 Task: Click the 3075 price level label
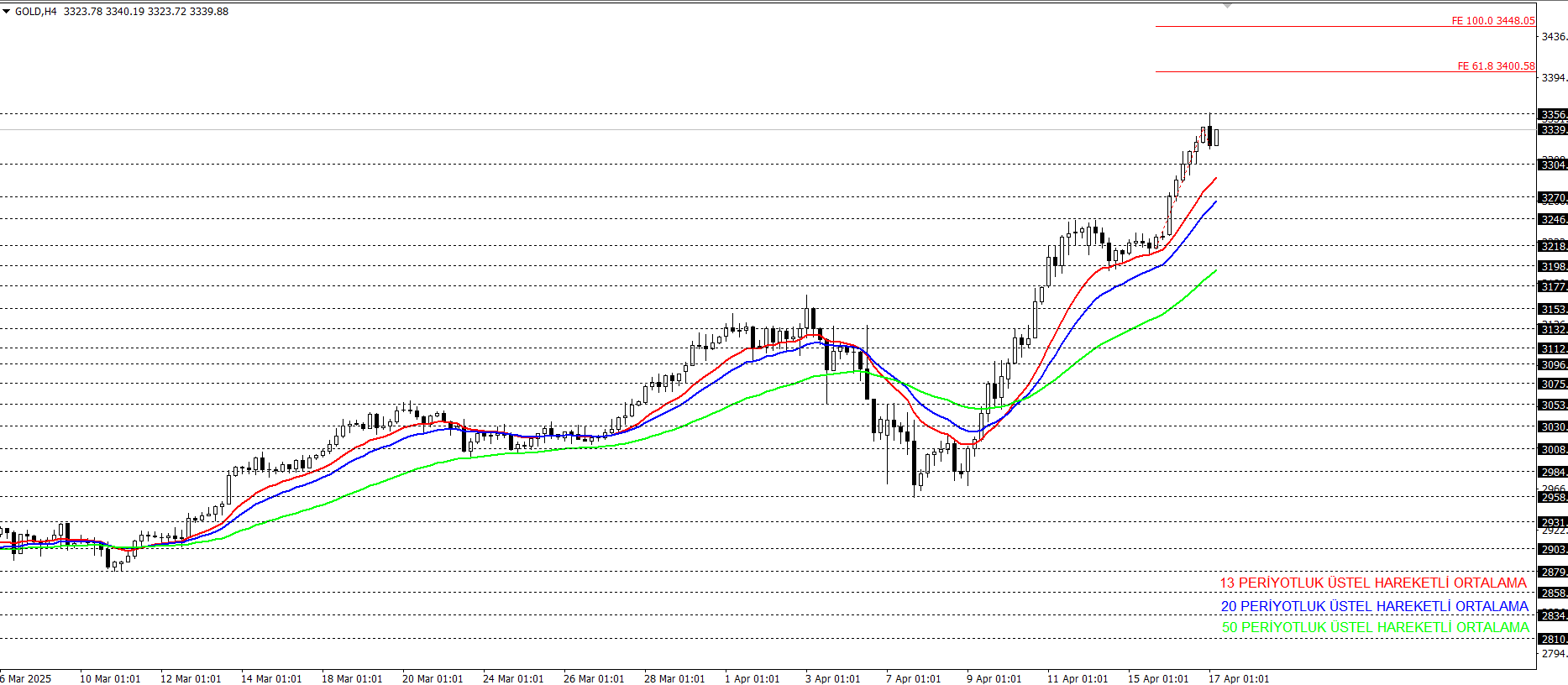tap(1553, 384)
